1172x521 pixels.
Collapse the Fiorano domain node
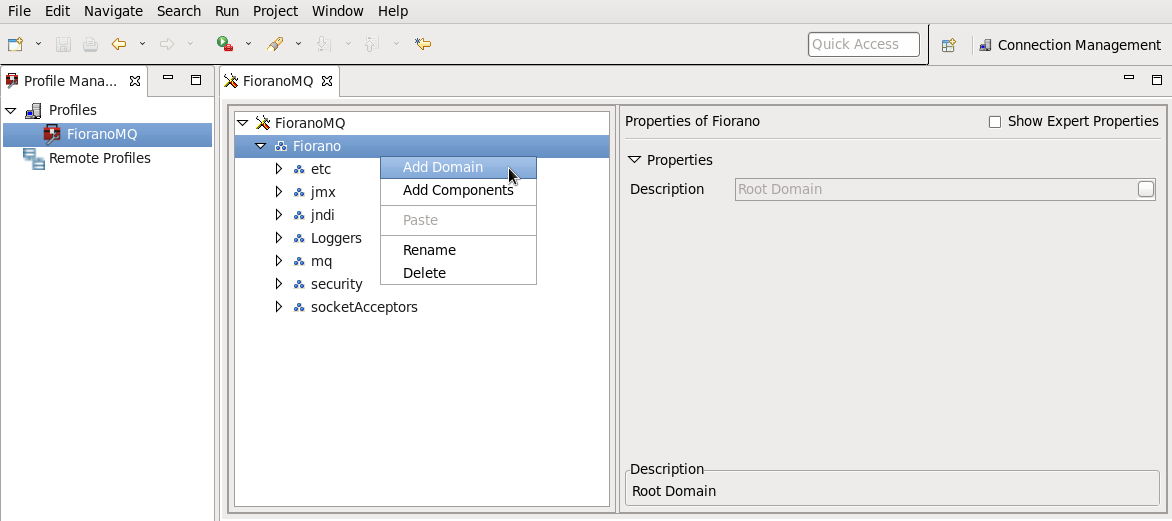coord(260,146)
